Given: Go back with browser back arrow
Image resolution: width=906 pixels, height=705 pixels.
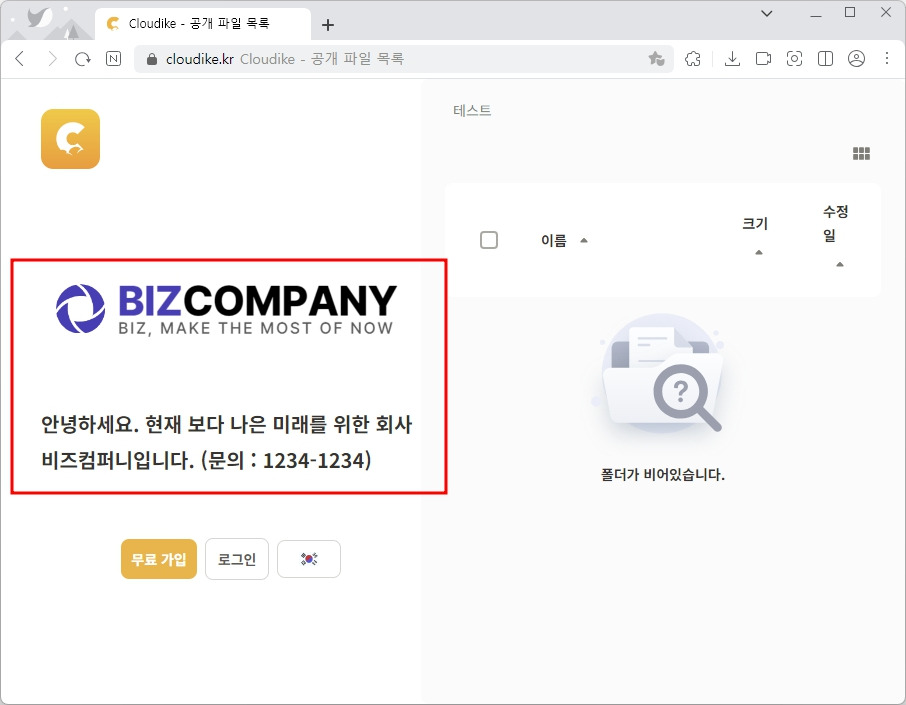Looking at the screenshot, I should [20, 58].
